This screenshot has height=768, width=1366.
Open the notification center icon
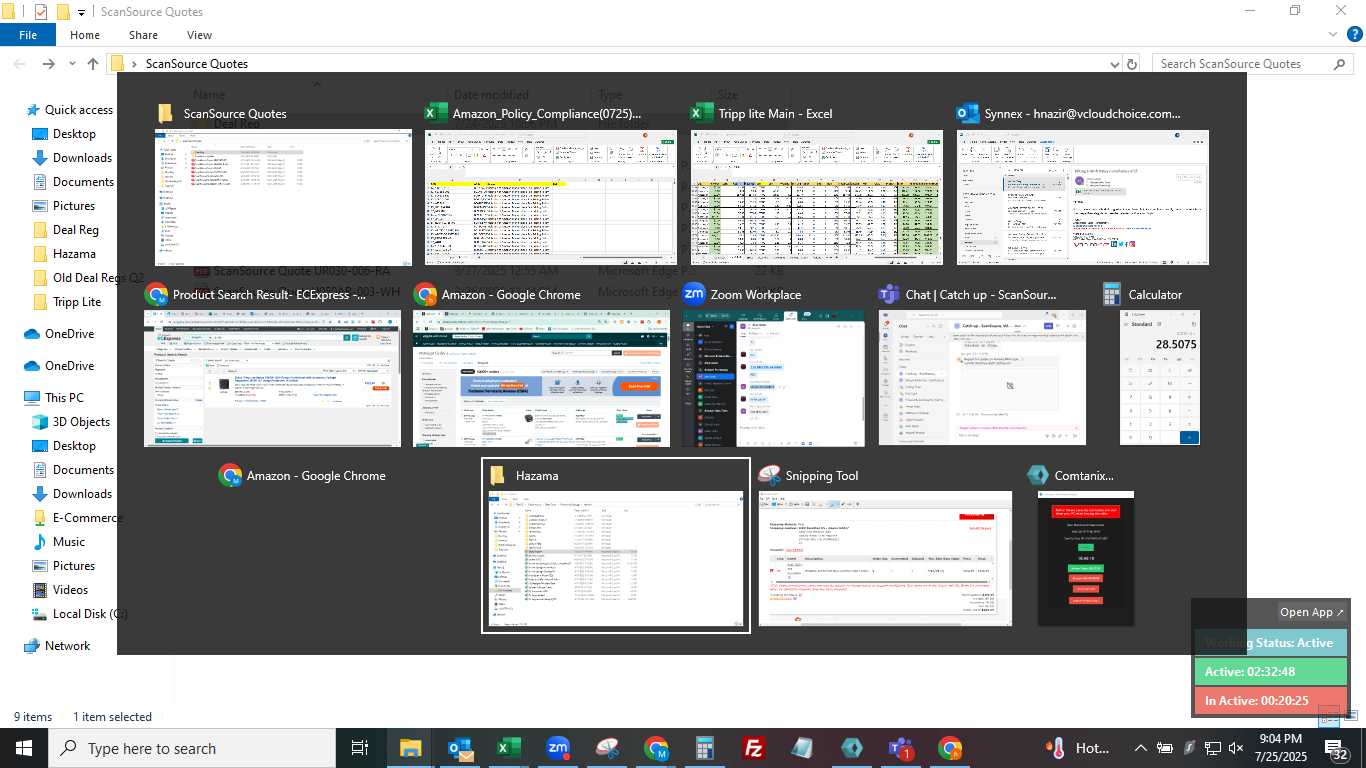(x=1337, y=748)
